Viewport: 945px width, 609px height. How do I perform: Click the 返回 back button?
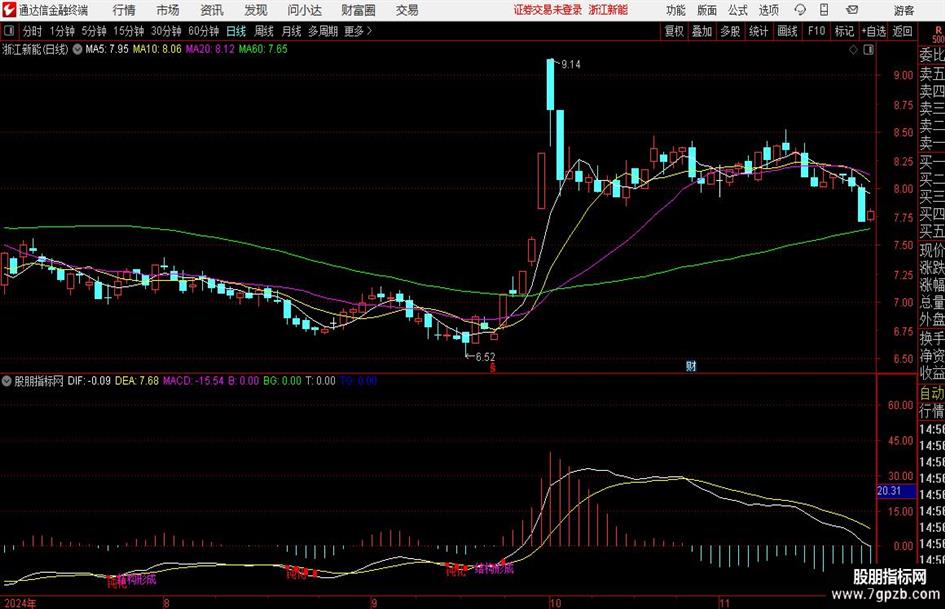902,31
